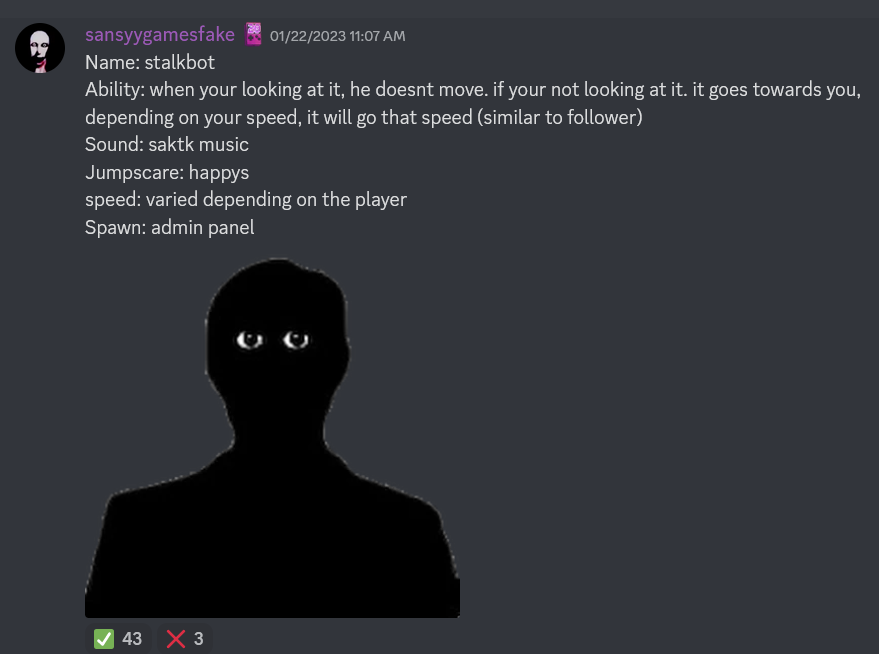Click the 'Jumpscare: happys' text line
This screenshot has height=654, width=879.
[x=167, y=172]
